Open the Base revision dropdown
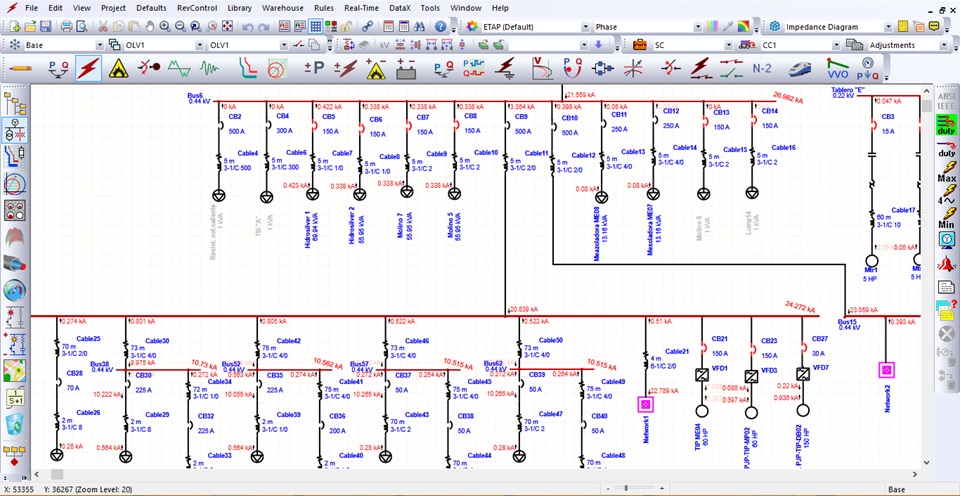The image size is (961, 496). [x=99, y=45]
